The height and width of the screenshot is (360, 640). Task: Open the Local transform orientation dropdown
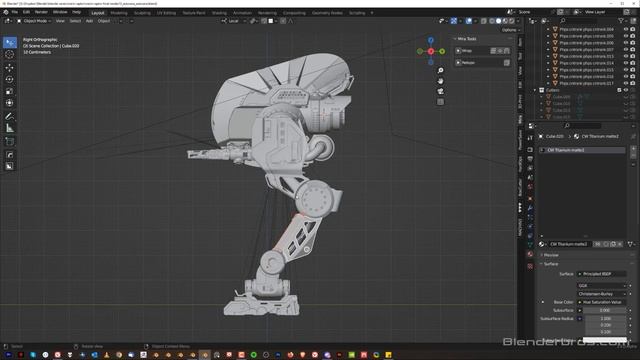[x=233, y=21]
